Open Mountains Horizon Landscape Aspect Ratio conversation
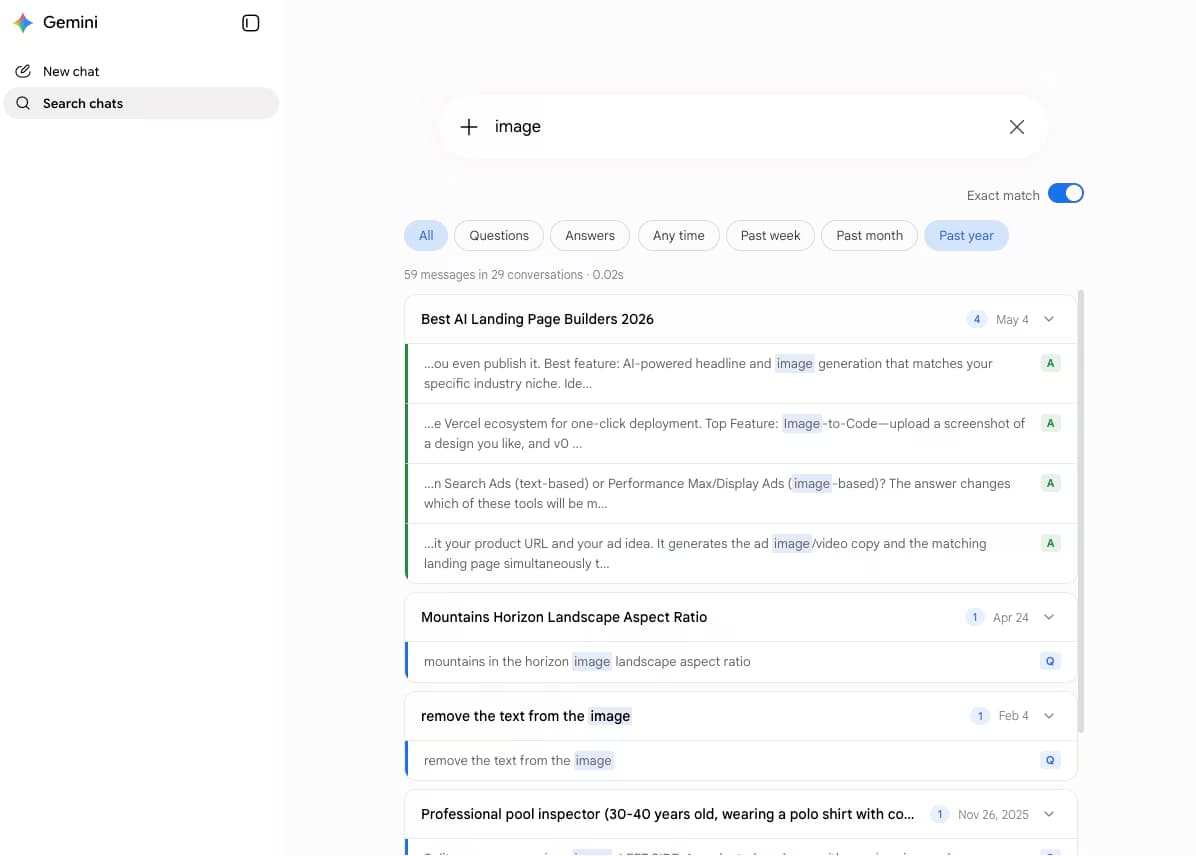The width and height of the screenshot is (1196, 856). [x=564, y=617]
